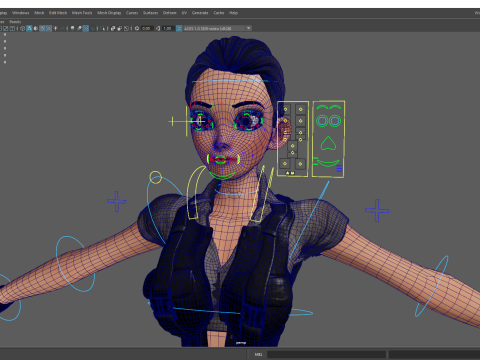
Task: Select the left eyebrow curve in face picker
Action: pos(322,107)
